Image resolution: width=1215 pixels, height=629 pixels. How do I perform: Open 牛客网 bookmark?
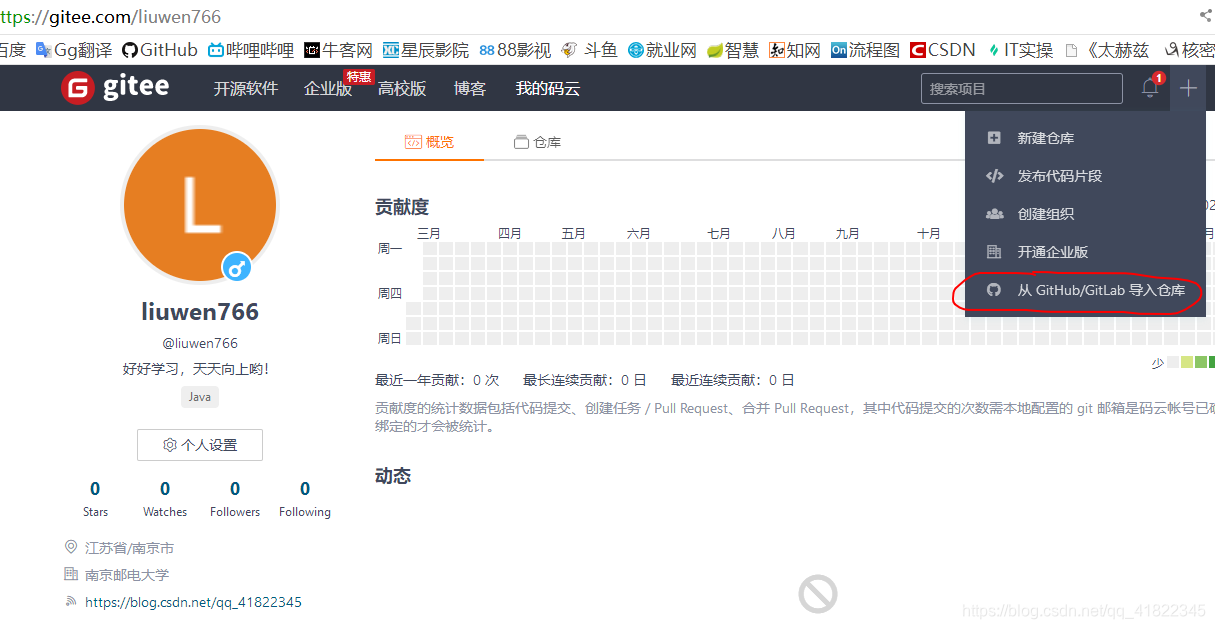tap(338, 50)
